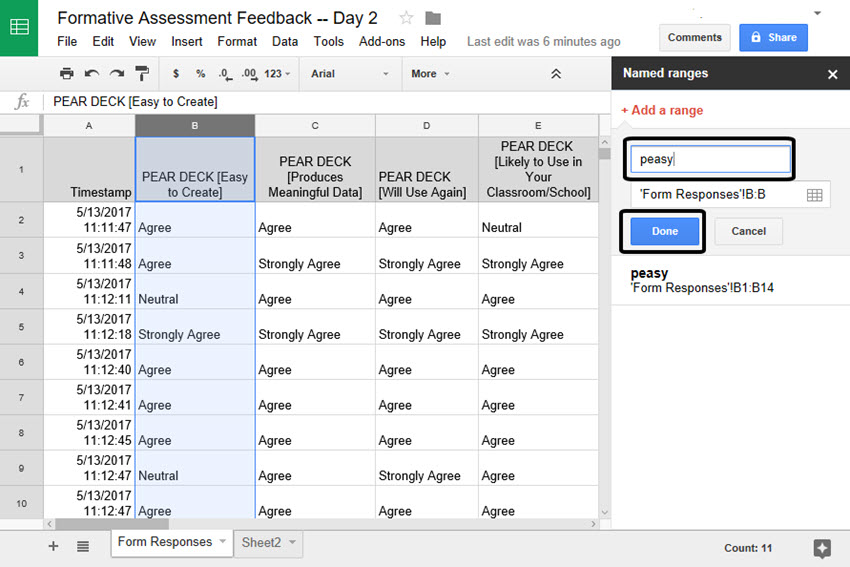Click the timestamp 11:12:18 cell
The width and height of the screenshot is (850, 567).
89,327
